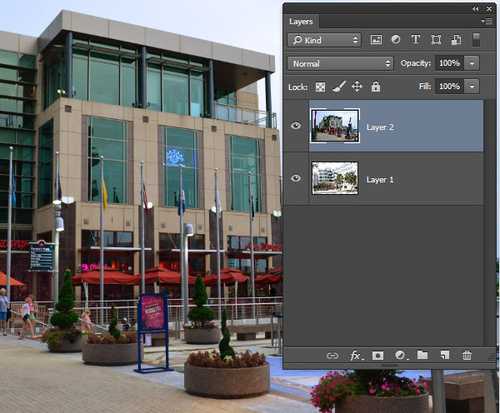
Task: Open the Kind filter type dropdown
Action: [x=324, y=40]
